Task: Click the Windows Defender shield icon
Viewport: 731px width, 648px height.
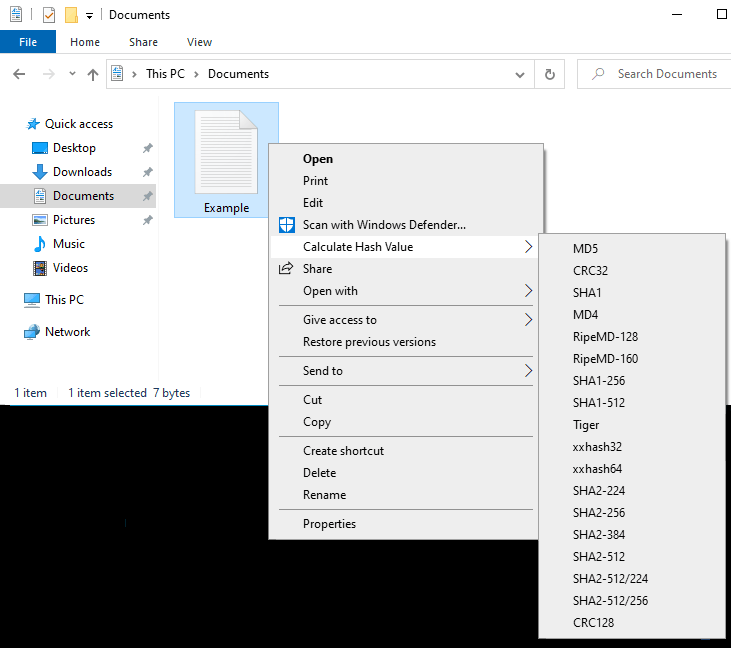Action: pyautogui.click(x=287, y=225)
